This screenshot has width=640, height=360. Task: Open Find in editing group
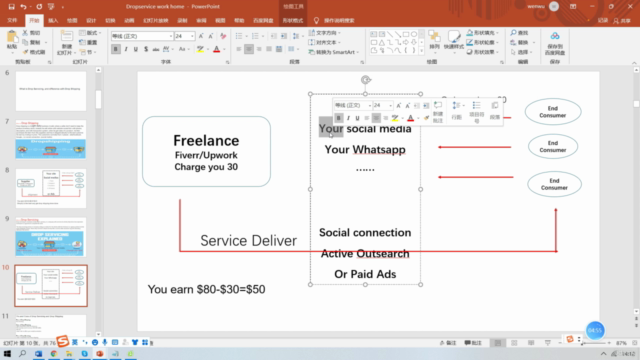(x=519, y=33)
